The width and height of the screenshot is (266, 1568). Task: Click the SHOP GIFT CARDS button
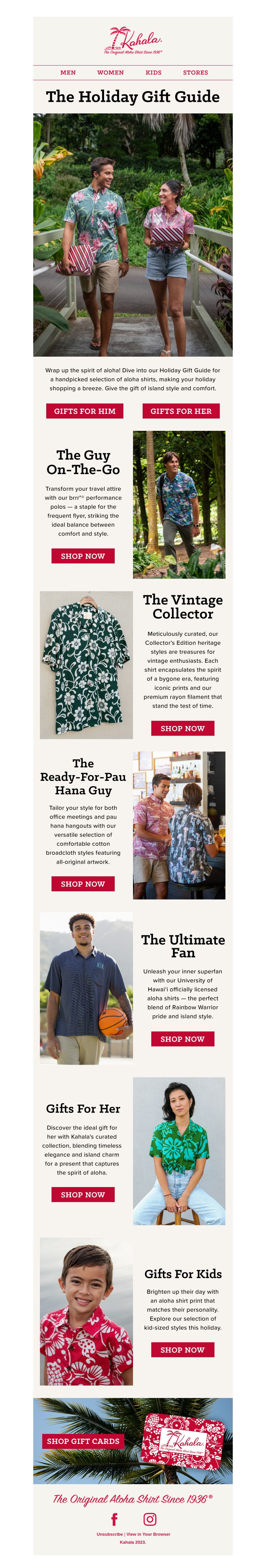[83, 1441]
